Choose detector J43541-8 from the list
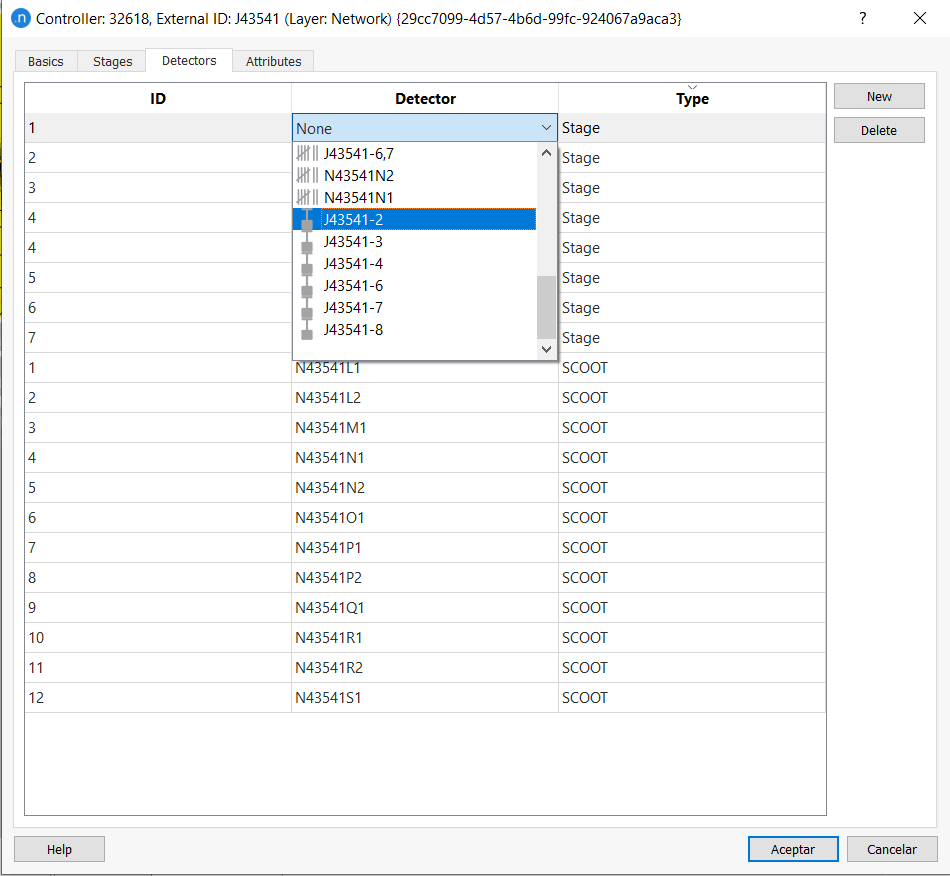Viewport: 950px width, 876px height. coord(352,329)
